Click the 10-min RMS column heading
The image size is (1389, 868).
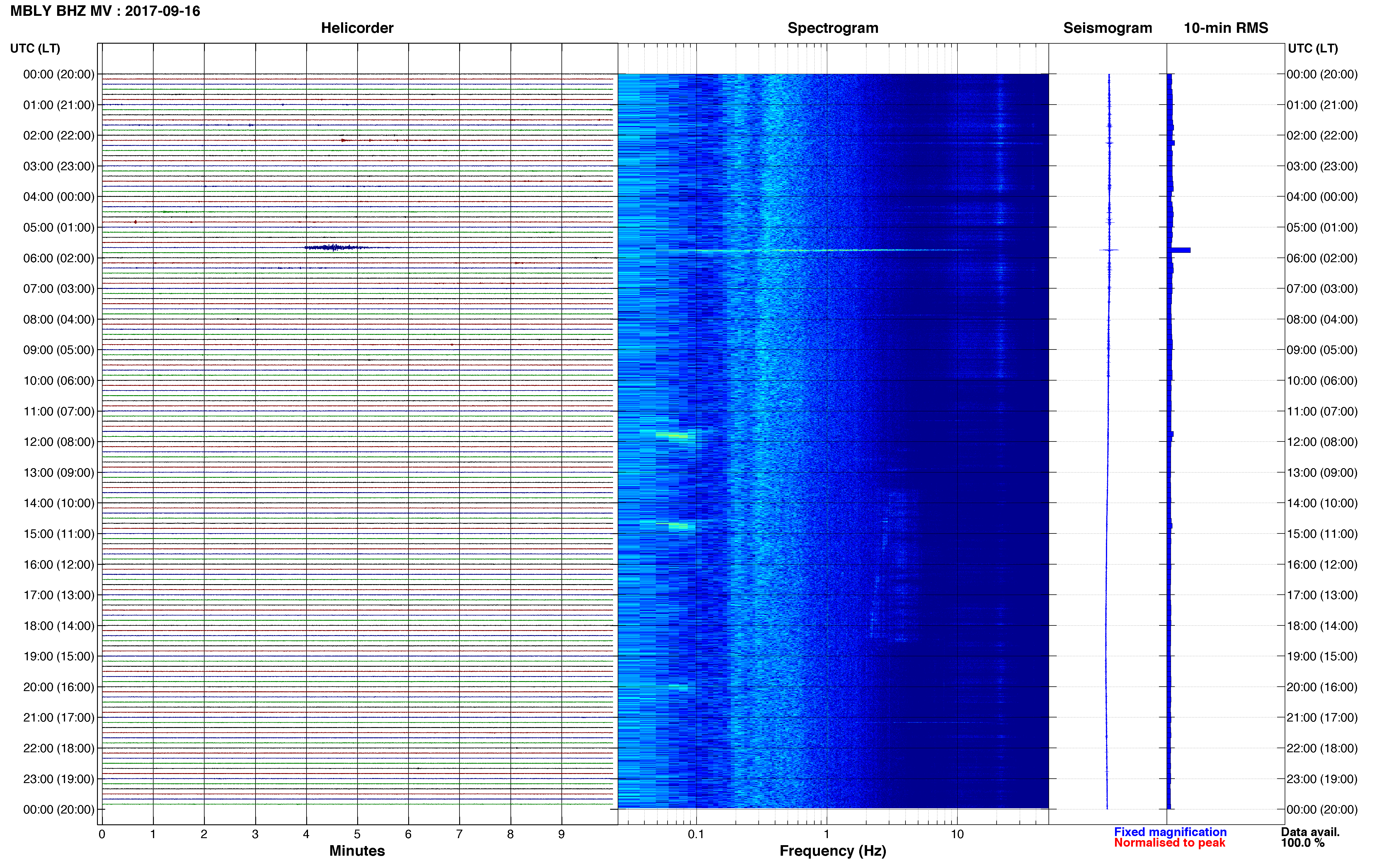1226,28
